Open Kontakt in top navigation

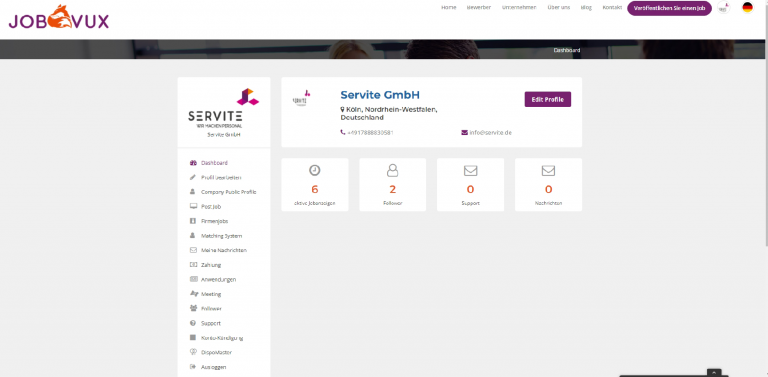pyautogui.click(x=612, y=7)
